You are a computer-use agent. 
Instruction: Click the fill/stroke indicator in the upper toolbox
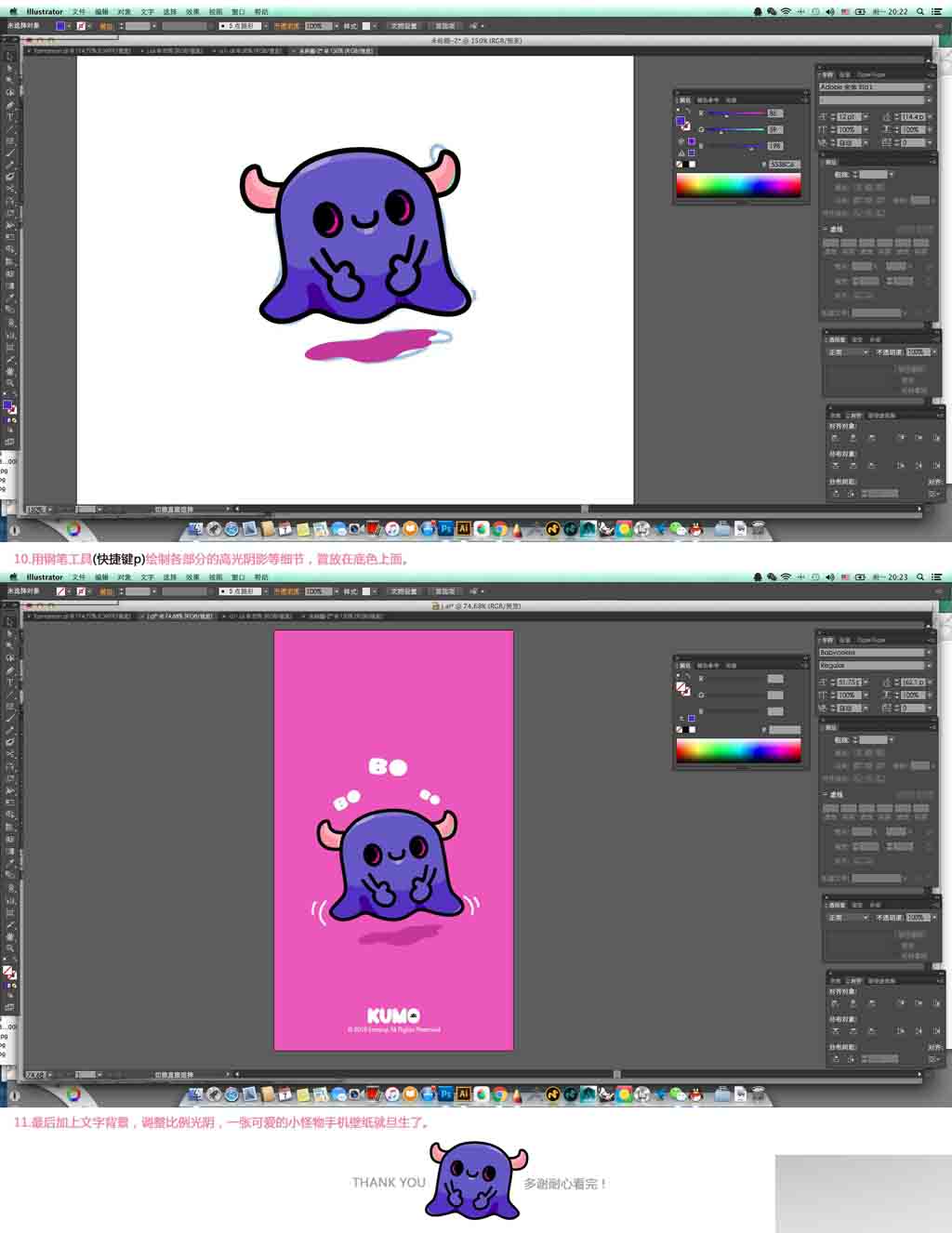point(9,407)
